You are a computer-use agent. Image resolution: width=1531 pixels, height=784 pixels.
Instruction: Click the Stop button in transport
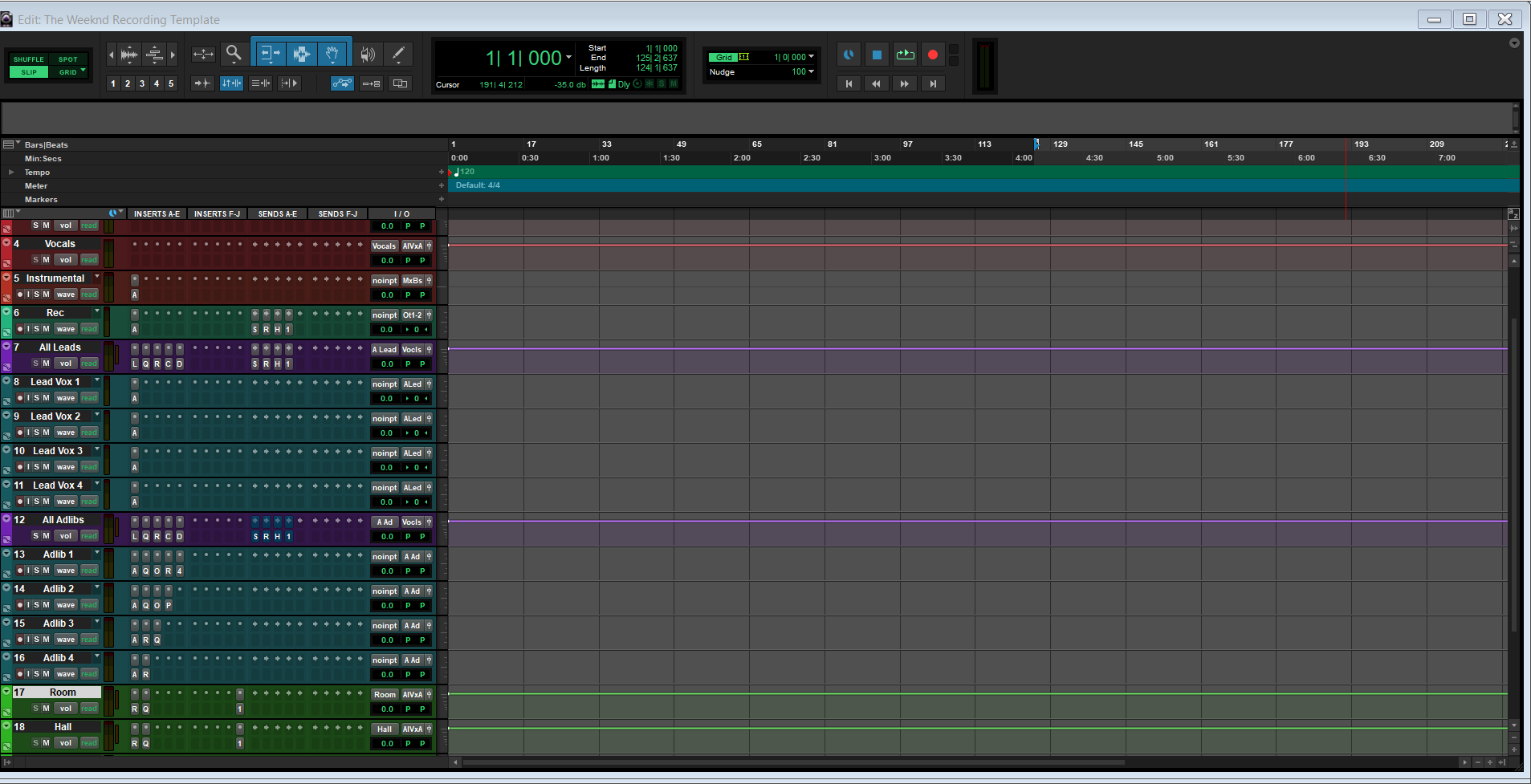tap(877, 55)
